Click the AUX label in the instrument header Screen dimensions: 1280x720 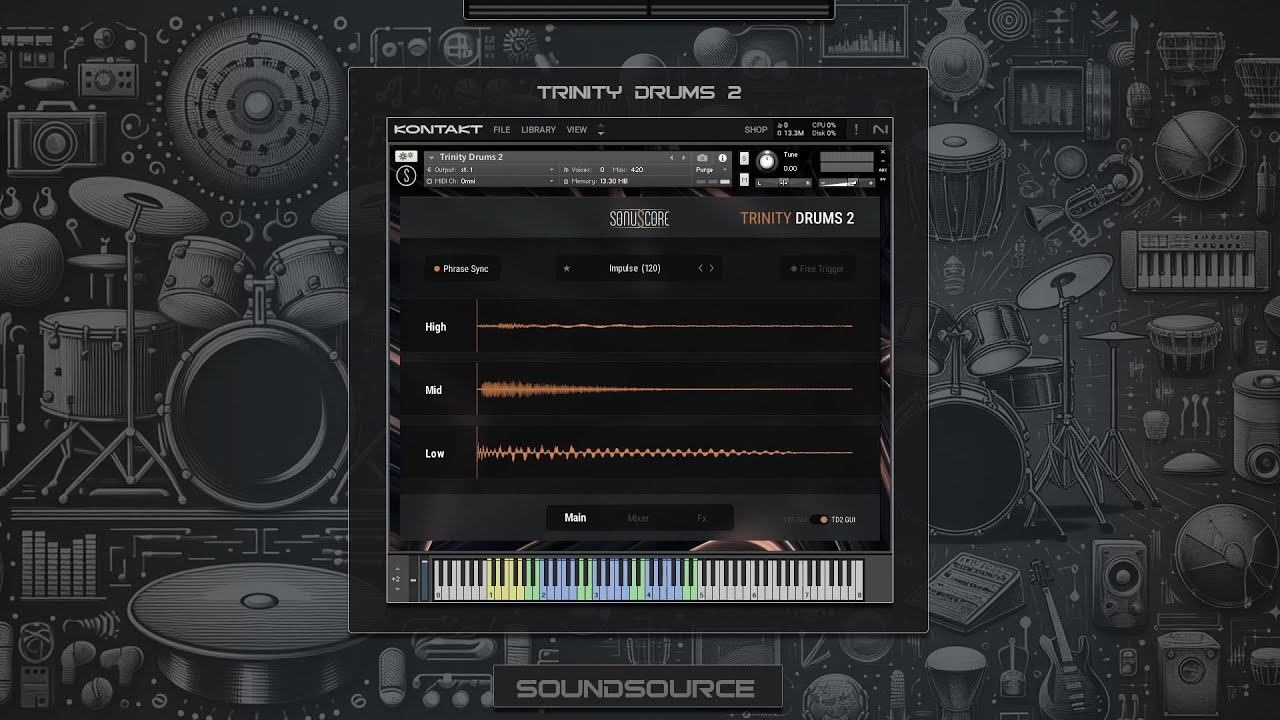pos(883,170)
